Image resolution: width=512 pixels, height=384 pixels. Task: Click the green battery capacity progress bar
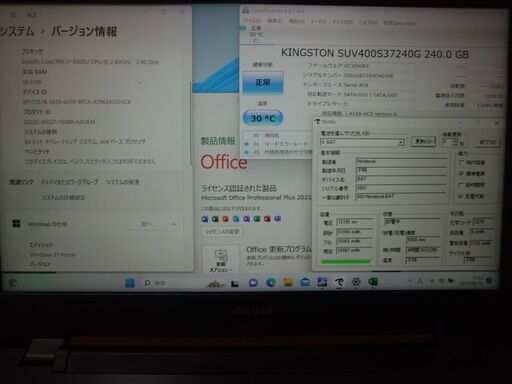(x=346, y=262)
